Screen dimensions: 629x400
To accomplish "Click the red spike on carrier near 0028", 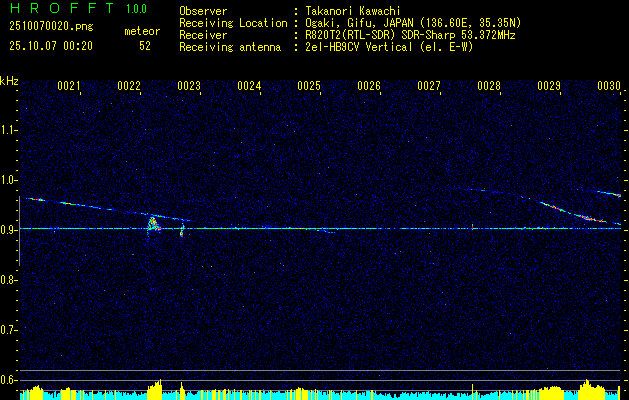I will (x=472, y=227).
